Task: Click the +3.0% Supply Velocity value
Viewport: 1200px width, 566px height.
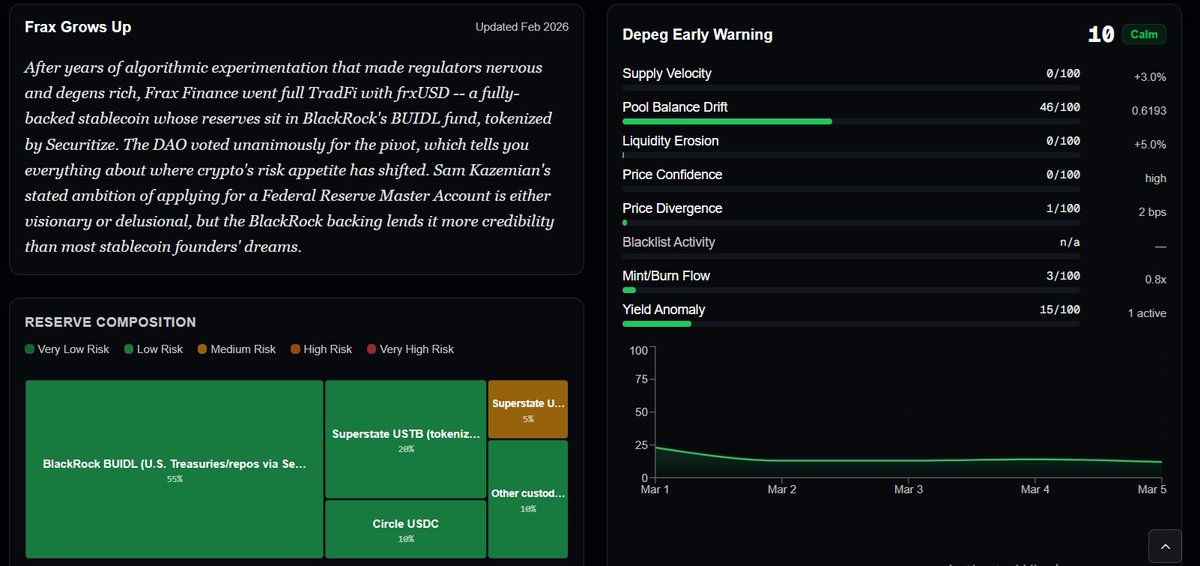Action: point(1150,77)
